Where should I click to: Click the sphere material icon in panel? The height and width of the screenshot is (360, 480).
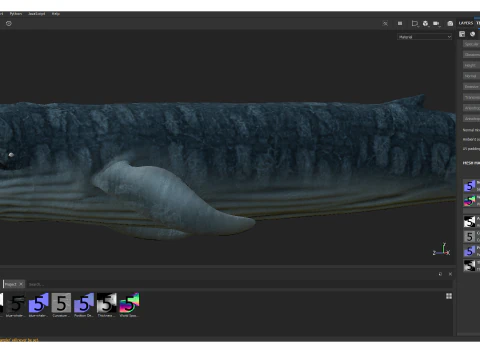pos(472,34)
